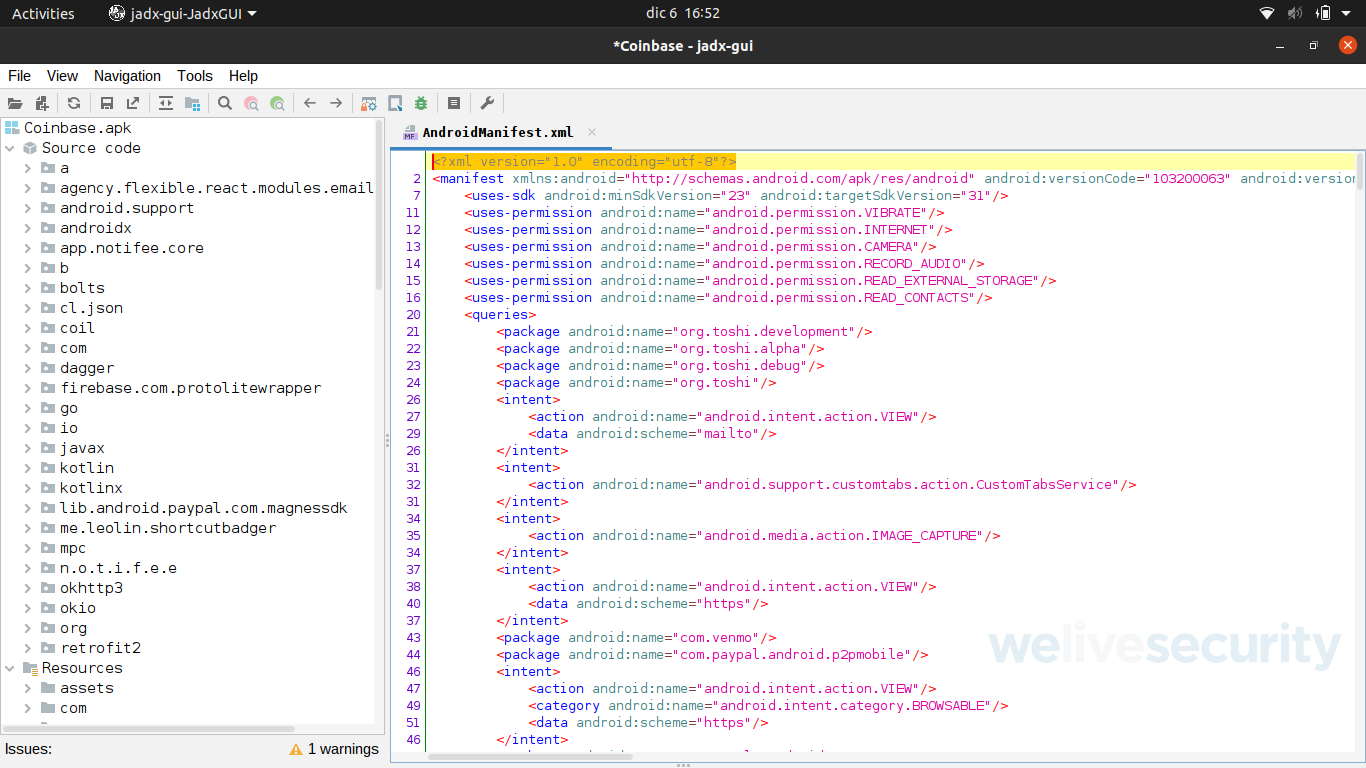Click the Activities button in top bar

pyautogui.click(x=43, y=13)
